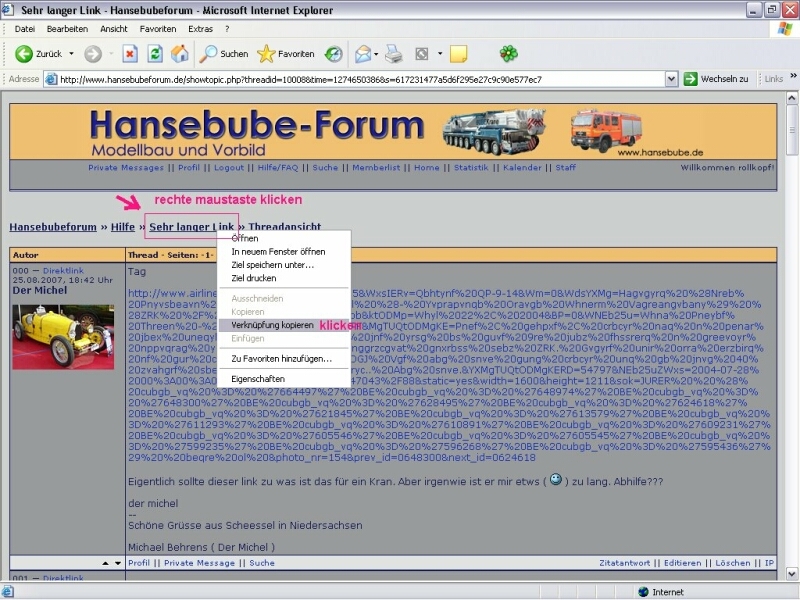Open the Statistik link

pos(471,167)
